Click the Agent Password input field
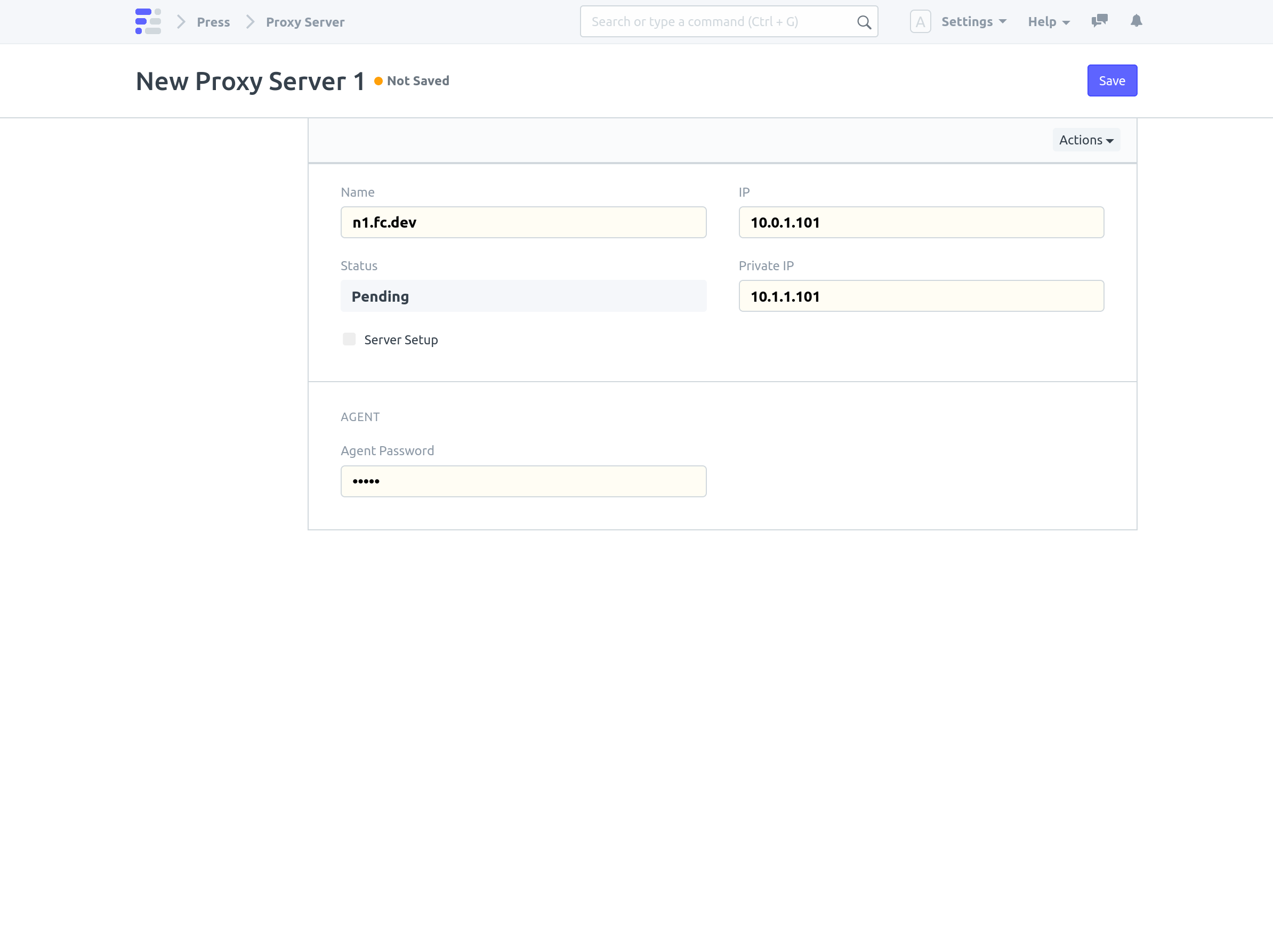 coord(523,481)
